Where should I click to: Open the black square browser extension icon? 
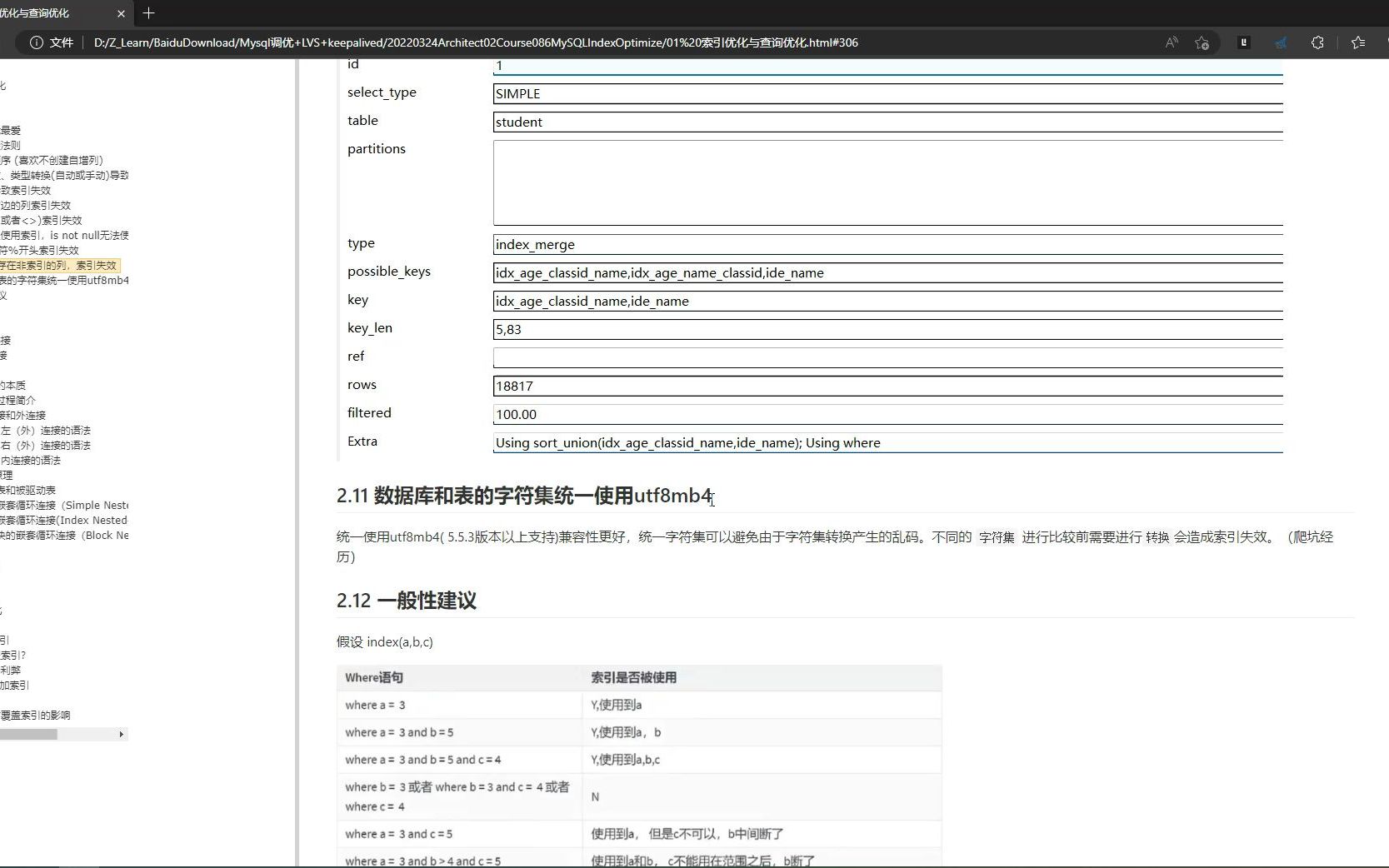1244,42
